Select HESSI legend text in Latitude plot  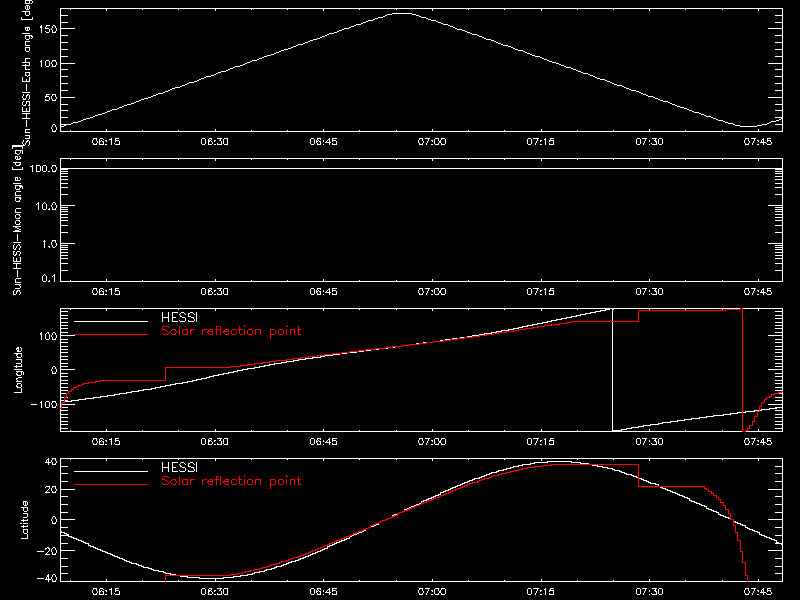click(179, 467)
